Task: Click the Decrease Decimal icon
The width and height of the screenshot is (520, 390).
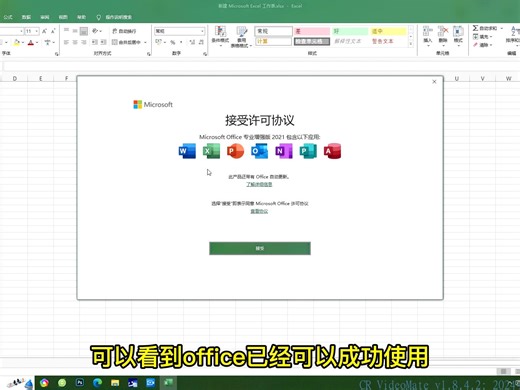Action: (x=201, y=42)
